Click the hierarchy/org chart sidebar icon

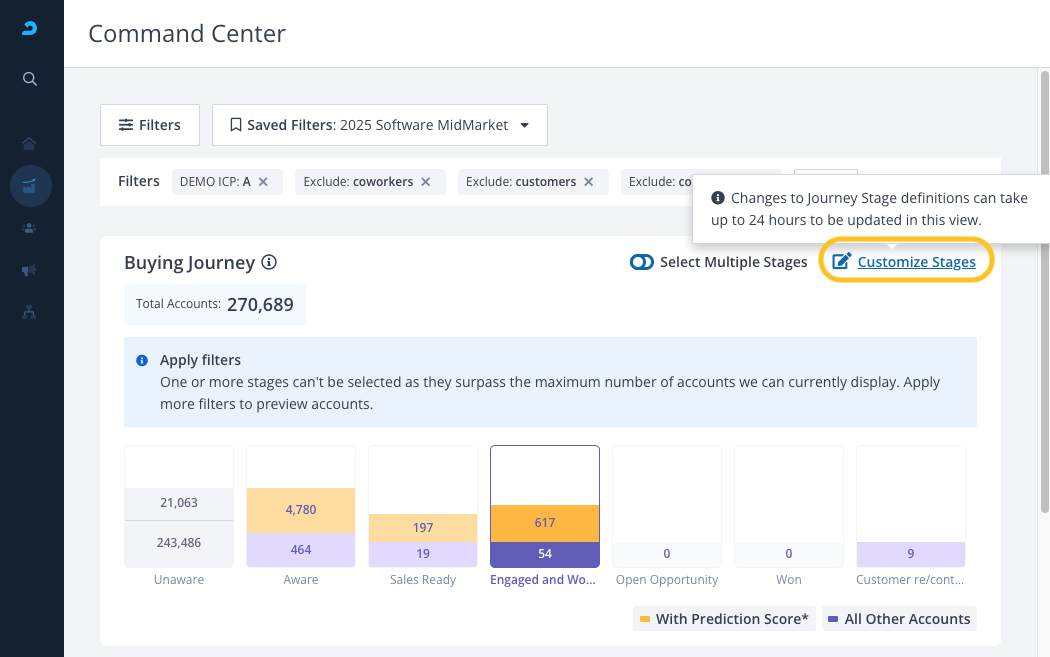coord(30,312)
